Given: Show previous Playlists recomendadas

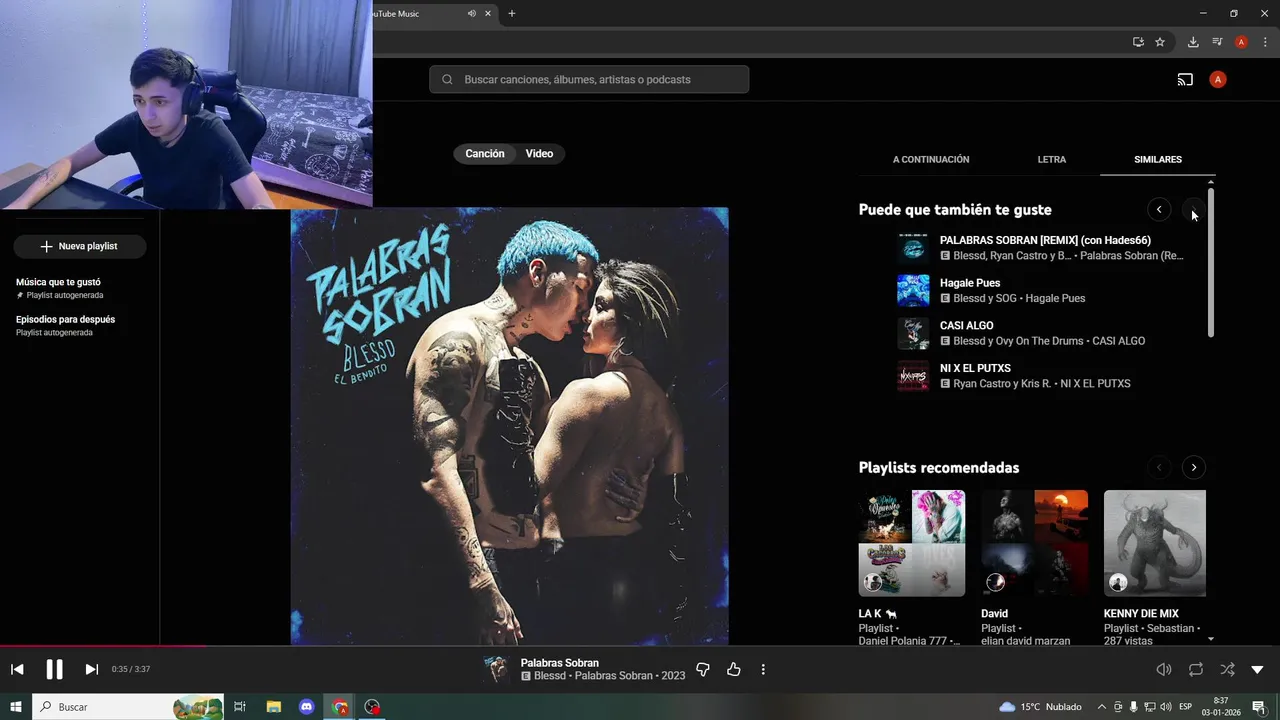Looking at the screenshot, I should click(1159, 467).
